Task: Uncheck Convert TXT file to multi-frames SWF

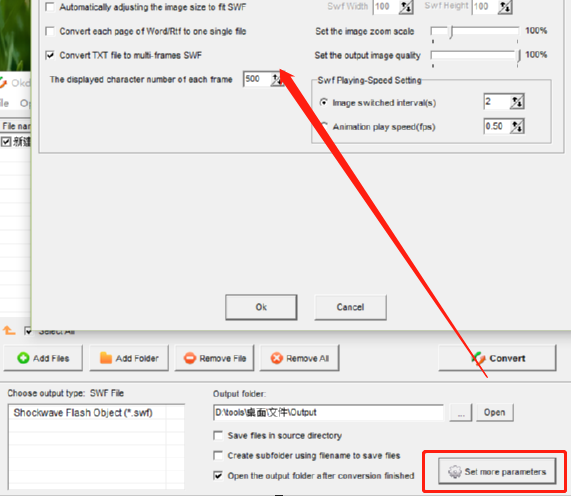Action: point(50,55)
